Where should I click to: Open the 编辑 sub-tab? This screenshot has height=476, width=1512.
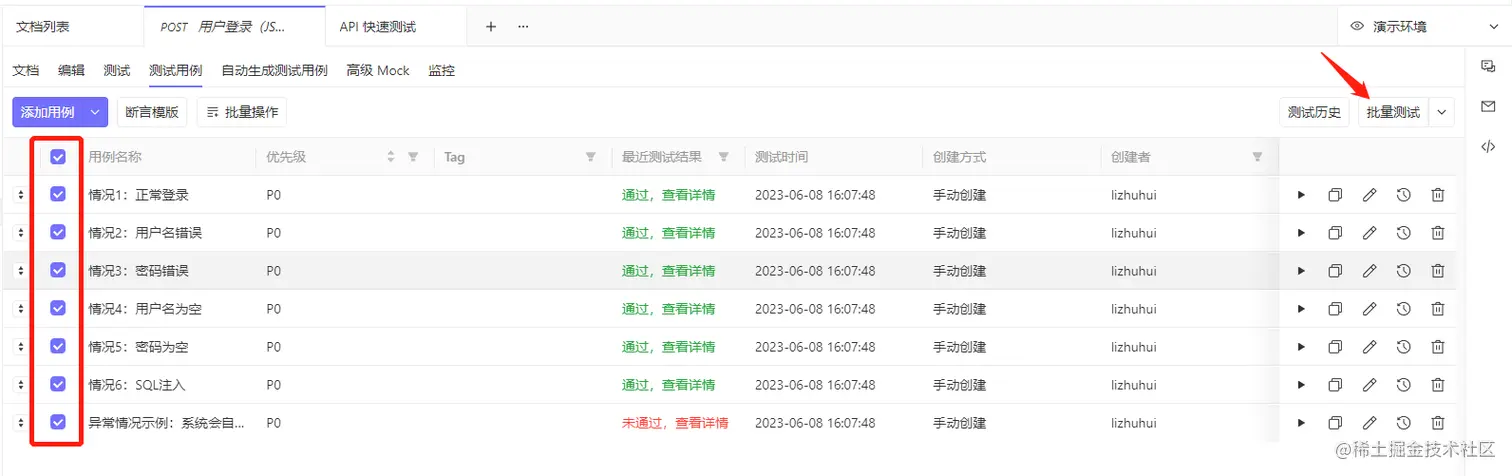click(x=71, y=71)
